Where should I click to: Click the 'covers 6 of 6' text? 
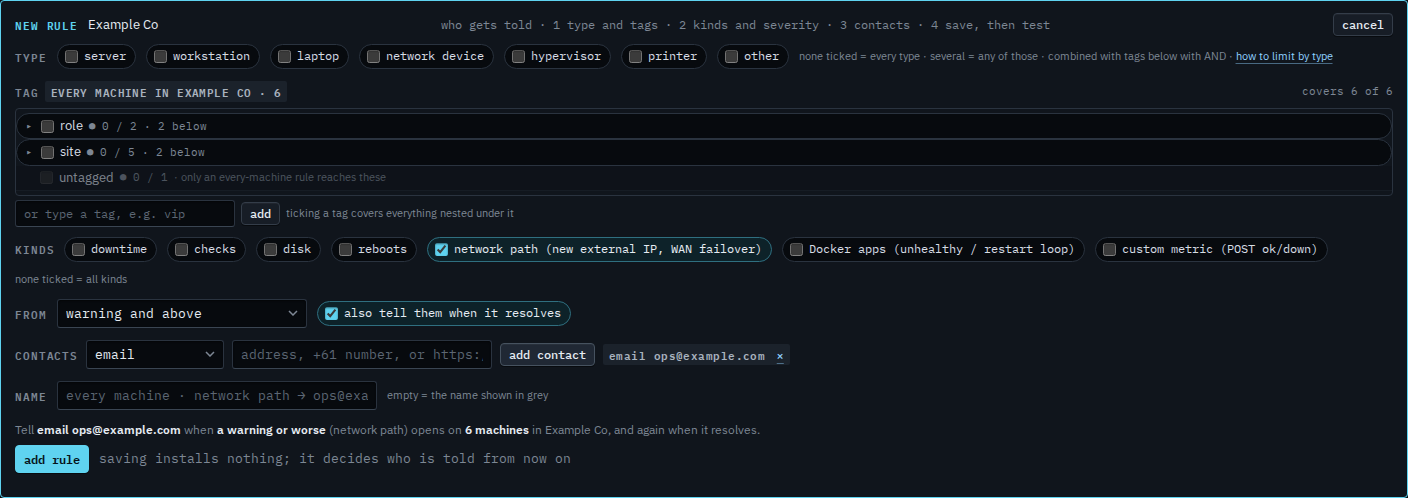point(1347,91)
